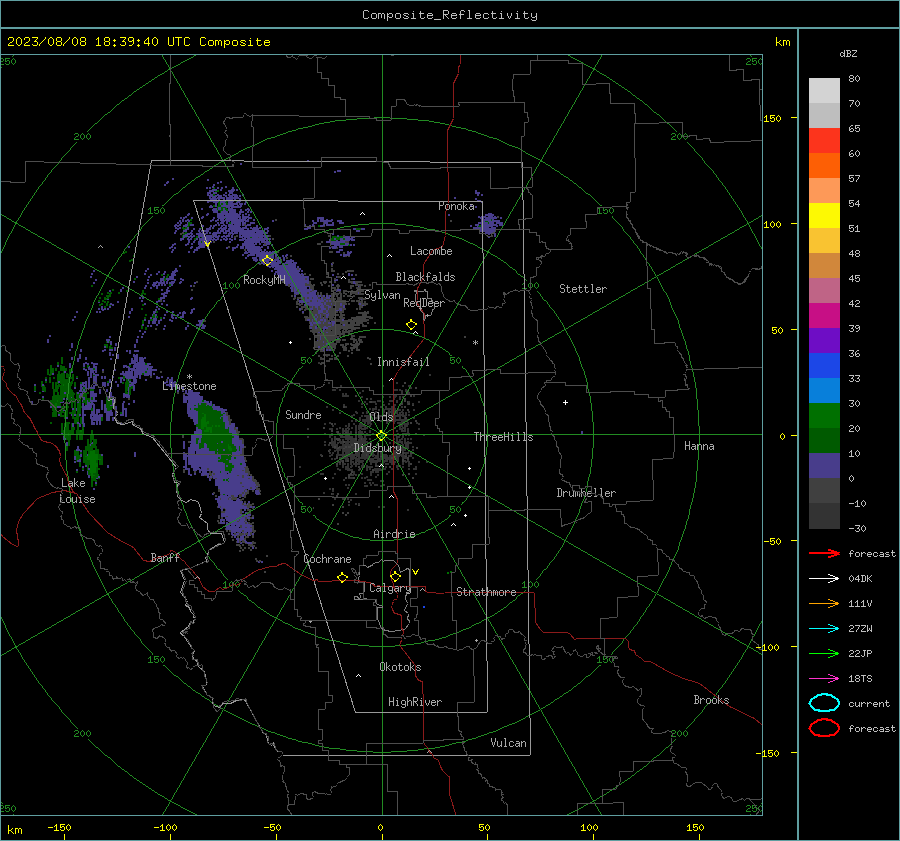Click the ThreeHills label
900x841 pixels.
click(503, 437)
